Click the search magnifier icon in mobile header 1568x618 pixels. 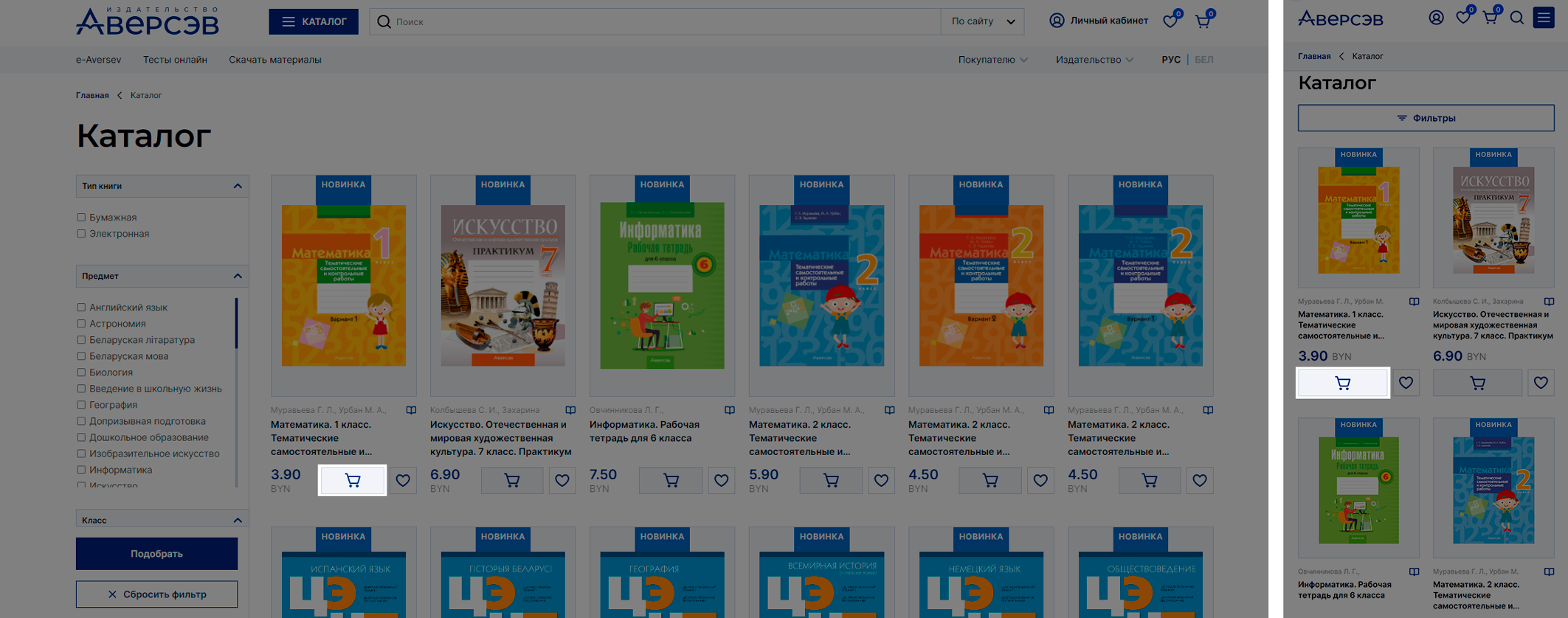[1516, 18]
